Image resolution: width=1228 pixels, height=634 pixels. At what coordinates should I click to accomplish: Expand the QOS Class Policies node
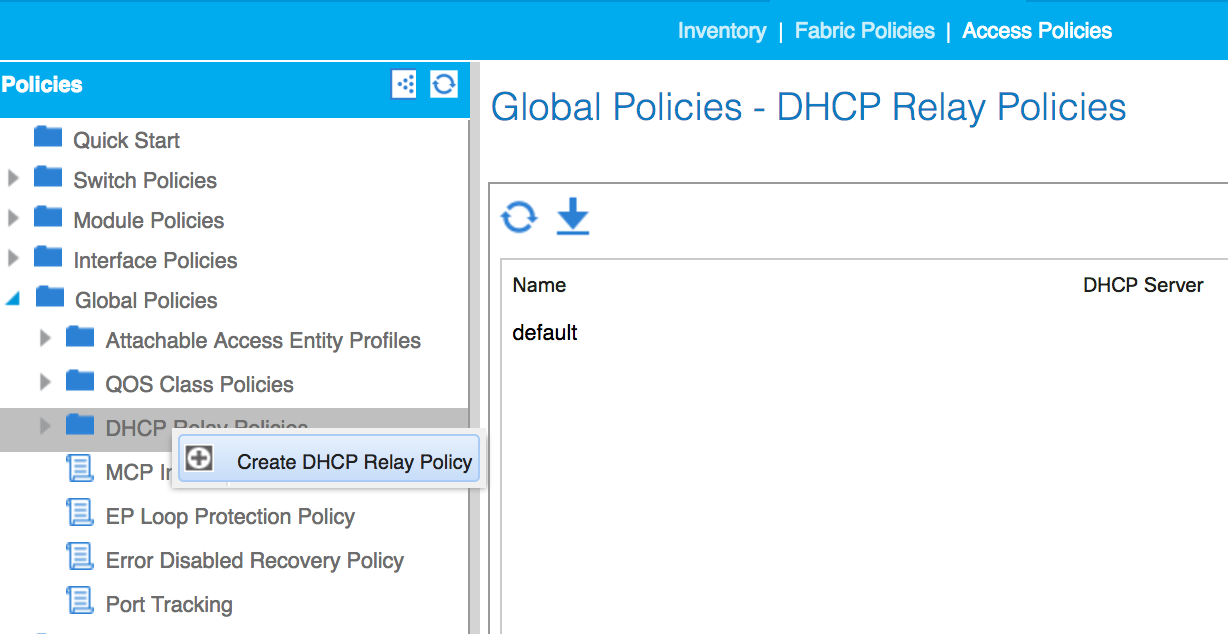pyautogui.click(x=45, y=383)
